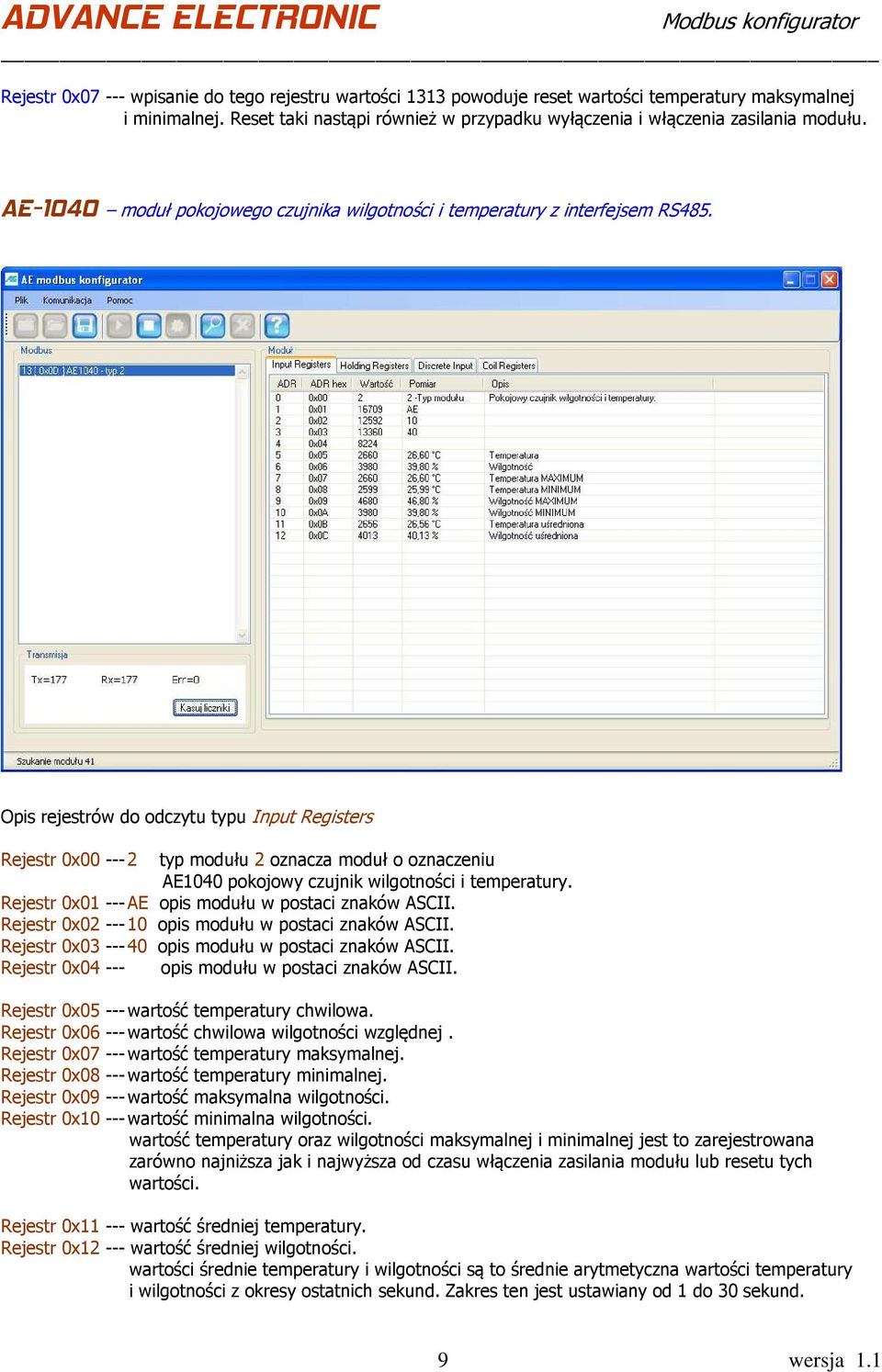Click the Wartość column header

(x=377, y=384)
